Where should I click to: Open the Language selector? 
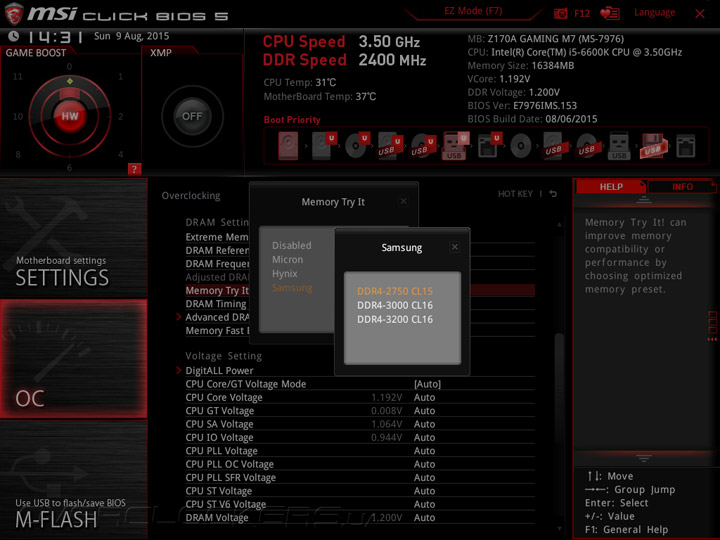click(x=654, y=12)
